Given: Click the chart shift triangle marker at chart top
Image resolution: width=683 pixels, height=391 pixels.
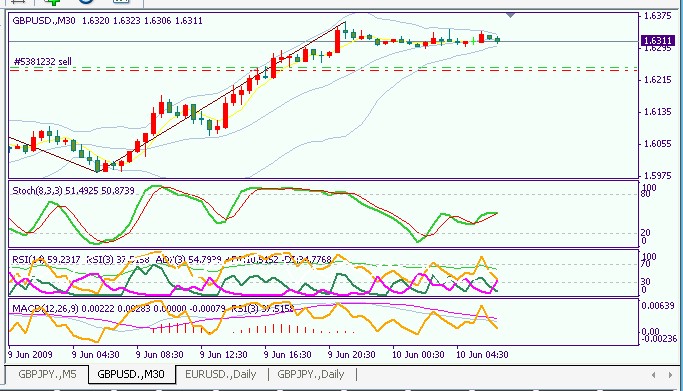Looking at the screenshot, I should point(511,15).
